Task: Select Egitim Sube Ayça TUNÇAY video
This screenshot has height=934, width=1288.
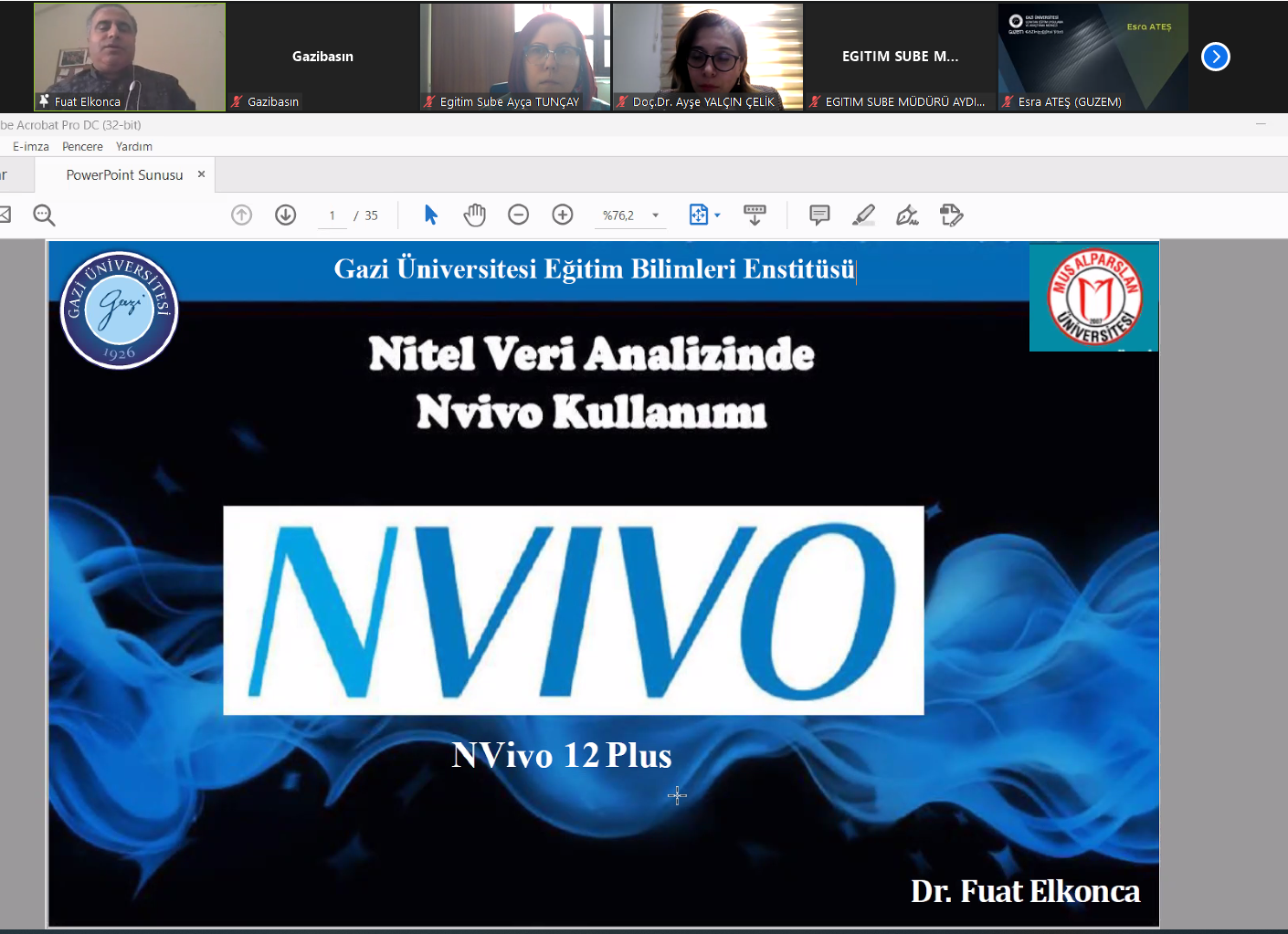Action: 515,57
